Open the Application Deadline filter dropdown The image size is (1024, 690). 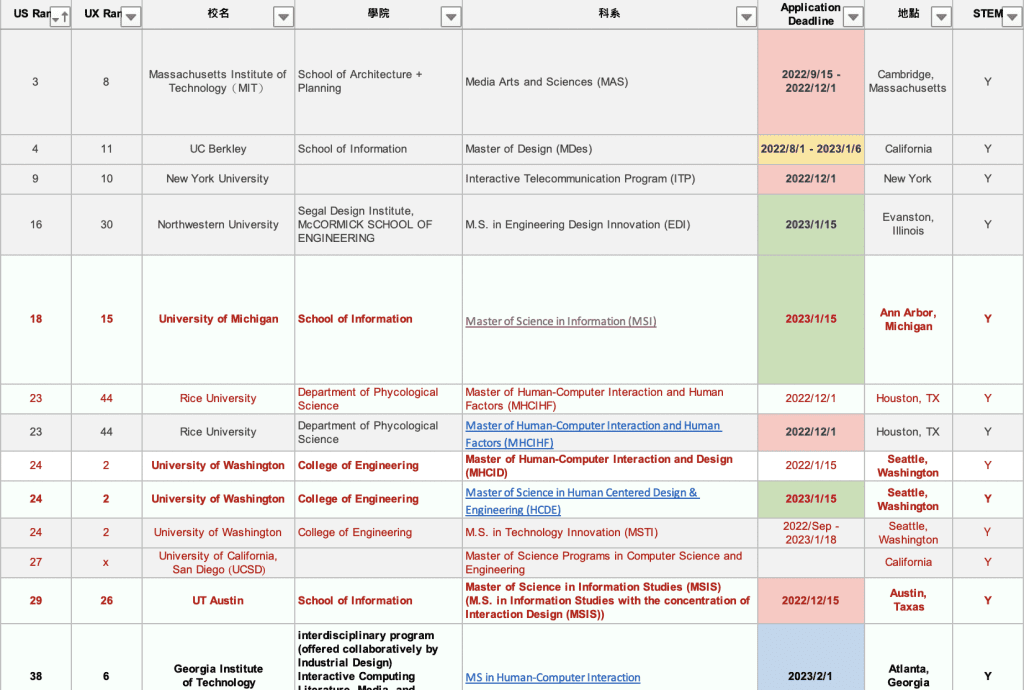[x=853, y=18]
